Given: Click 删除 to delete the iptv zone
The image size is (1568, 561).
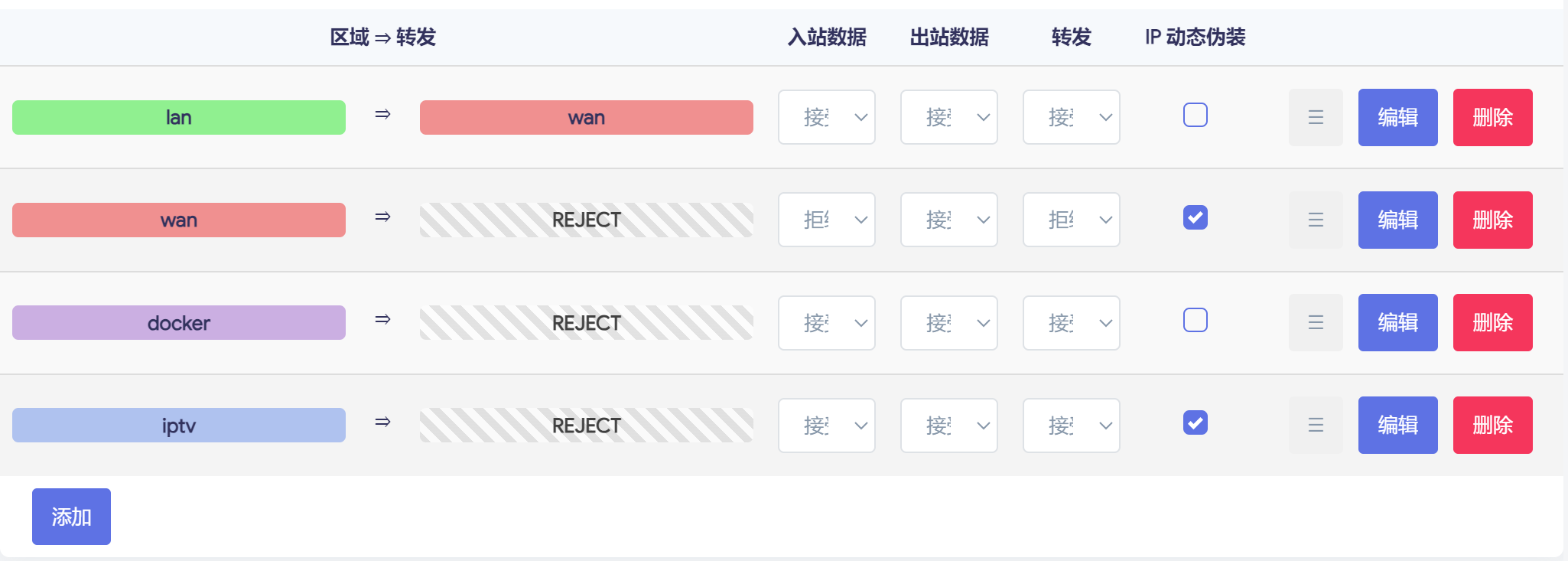Looking at the screenshot, I should click(x=1492, y=425).
